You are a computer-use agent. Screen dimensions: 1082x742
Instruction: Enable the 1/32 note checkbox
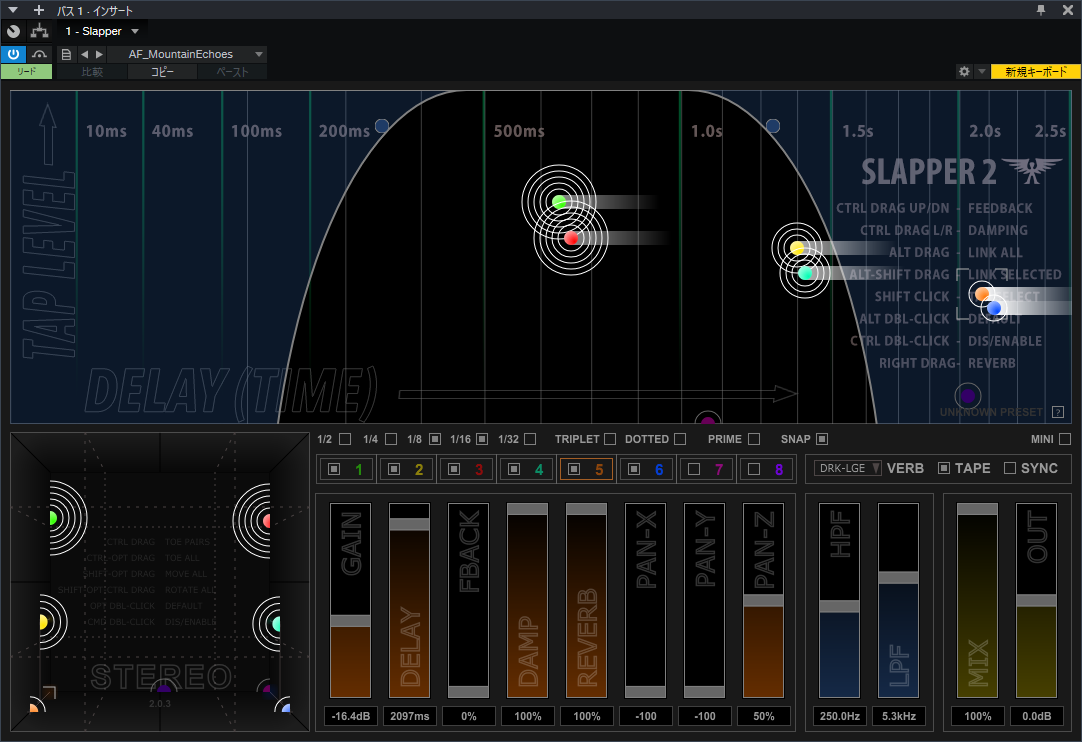coord(530,439)
